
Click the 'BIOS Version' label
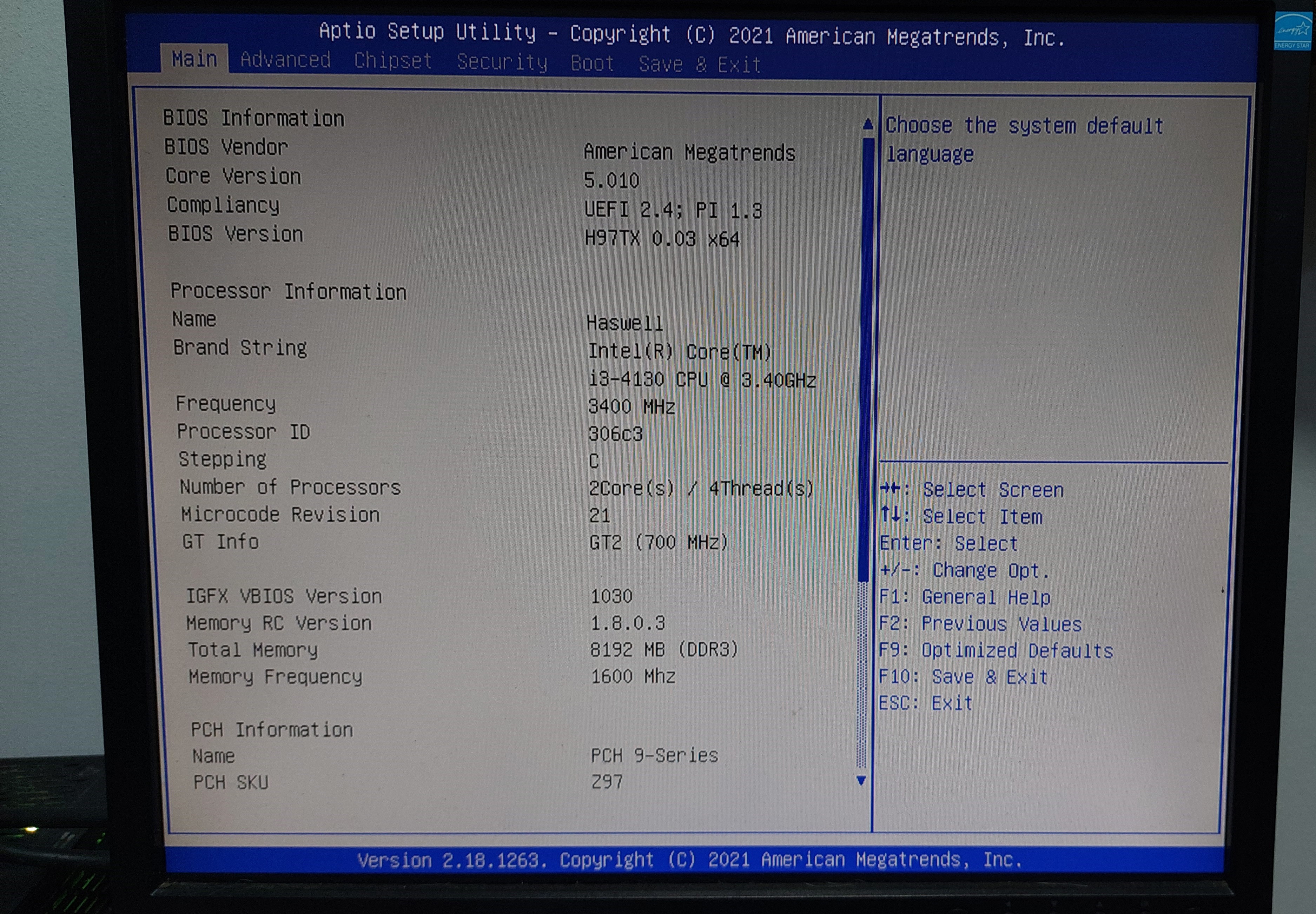[236, 234]
